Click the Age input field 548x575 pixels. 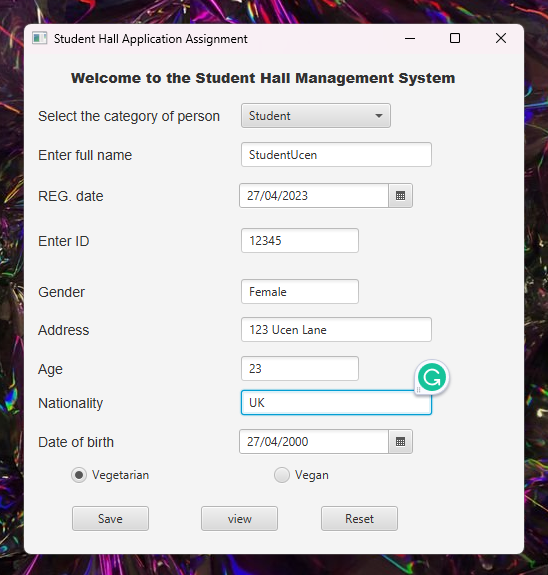[x=300, y=369]
